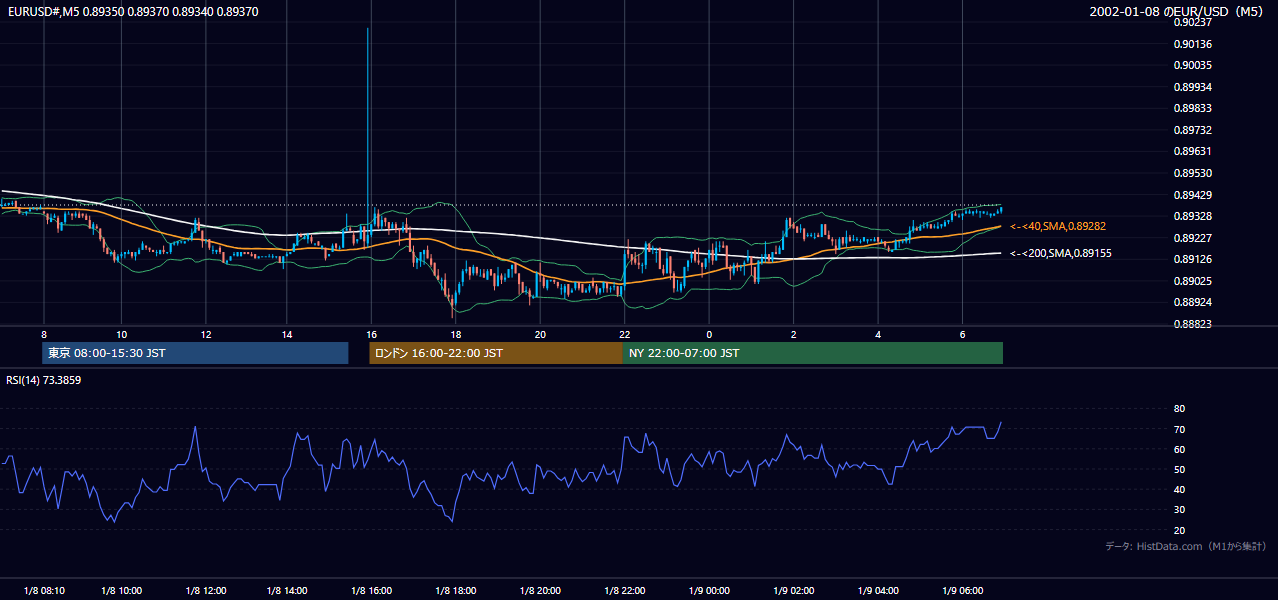Viewport: 1278px width, 600px height.
Task: Click the Tokyo 08:00-15:30 JST session bar
Action: [195, 353]
